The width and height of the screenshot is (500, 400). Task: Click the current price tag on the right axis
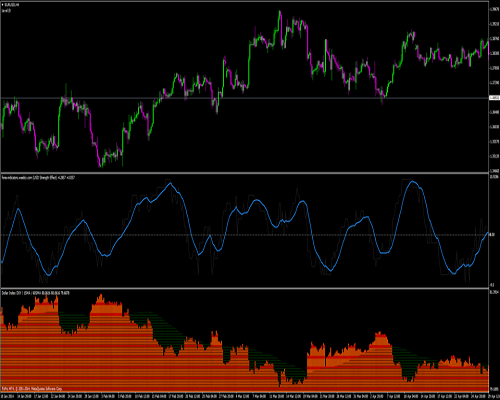pyautogui.click(x=494, y=98)
